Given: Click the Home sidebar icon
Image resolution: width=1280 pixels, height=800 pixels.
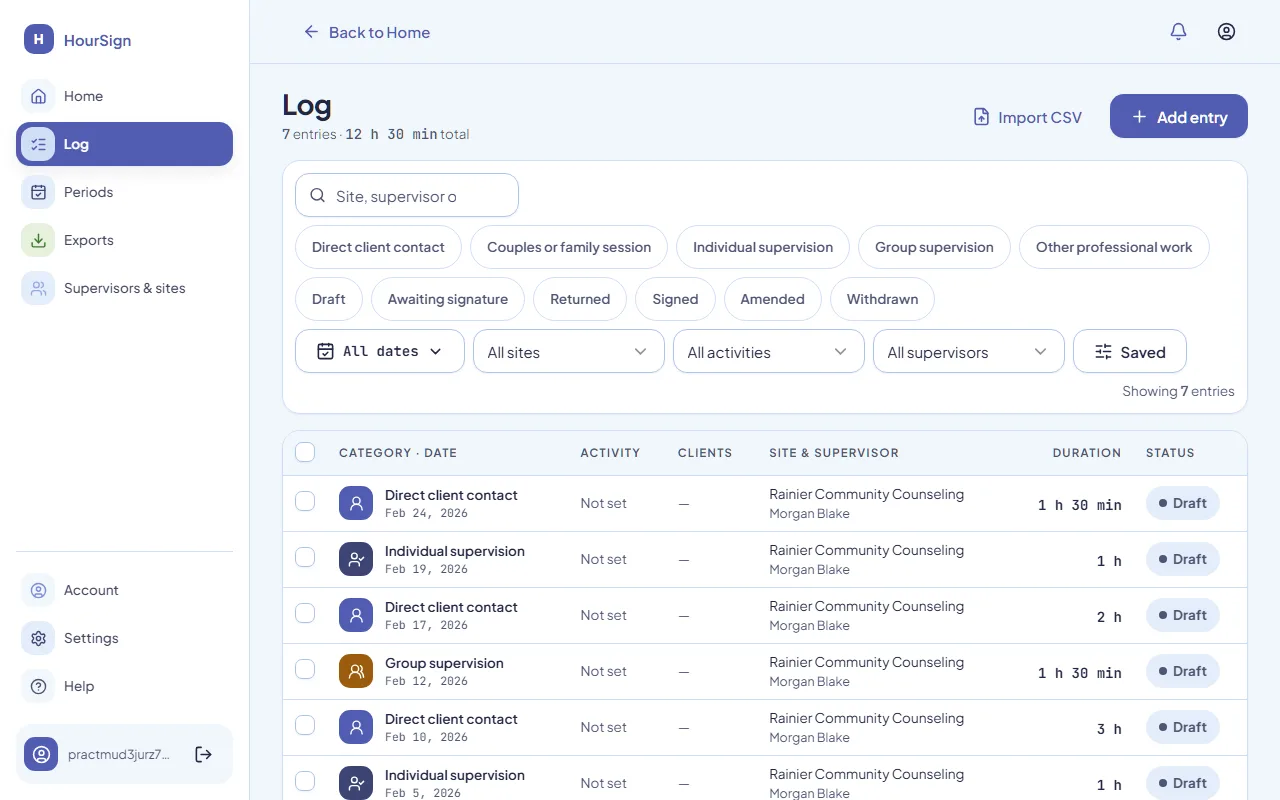Looking at the screenshot, I should [x=38, y=96].
